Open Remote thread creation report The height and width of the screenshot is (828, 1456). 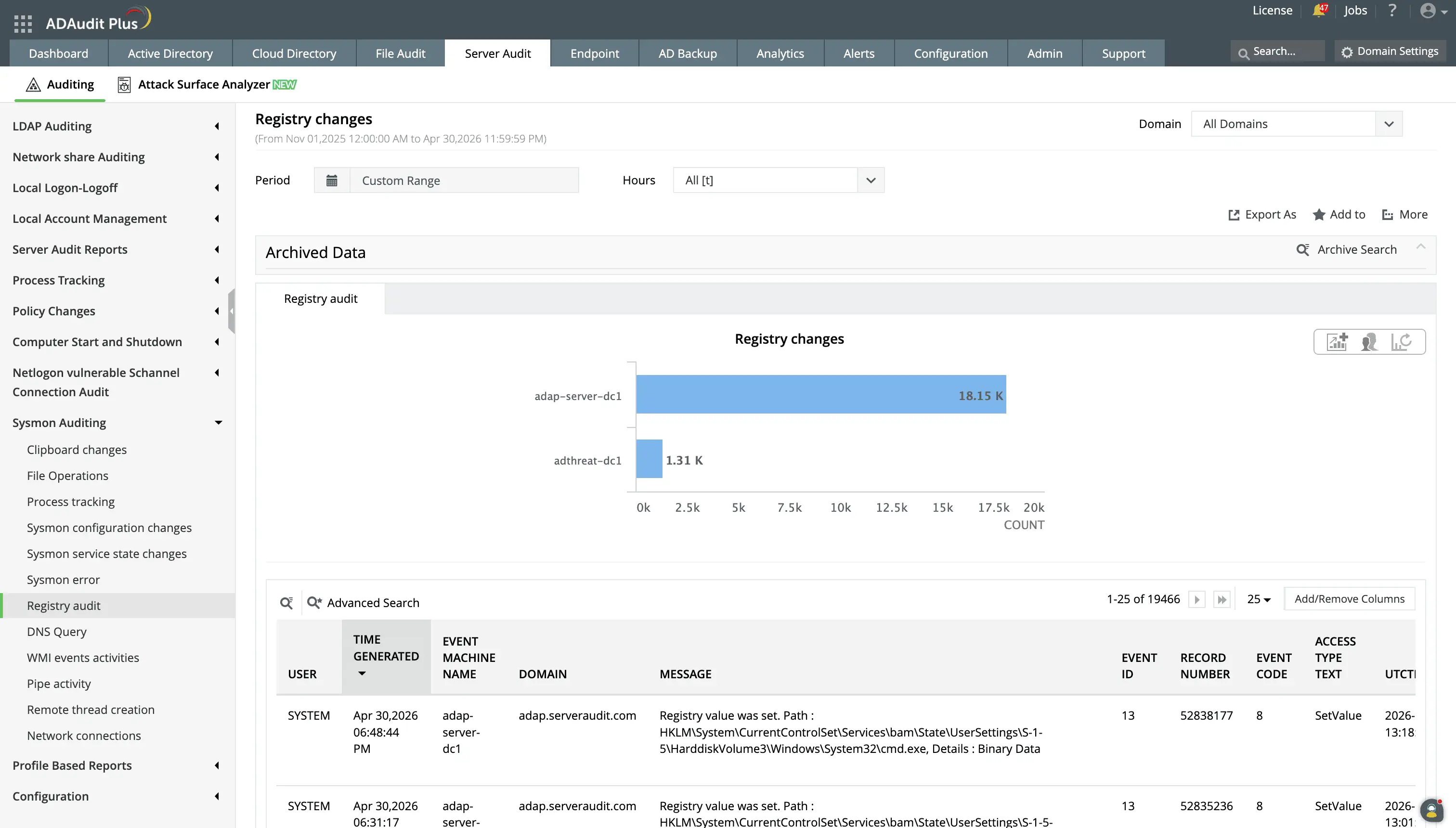tap(91, 710)
